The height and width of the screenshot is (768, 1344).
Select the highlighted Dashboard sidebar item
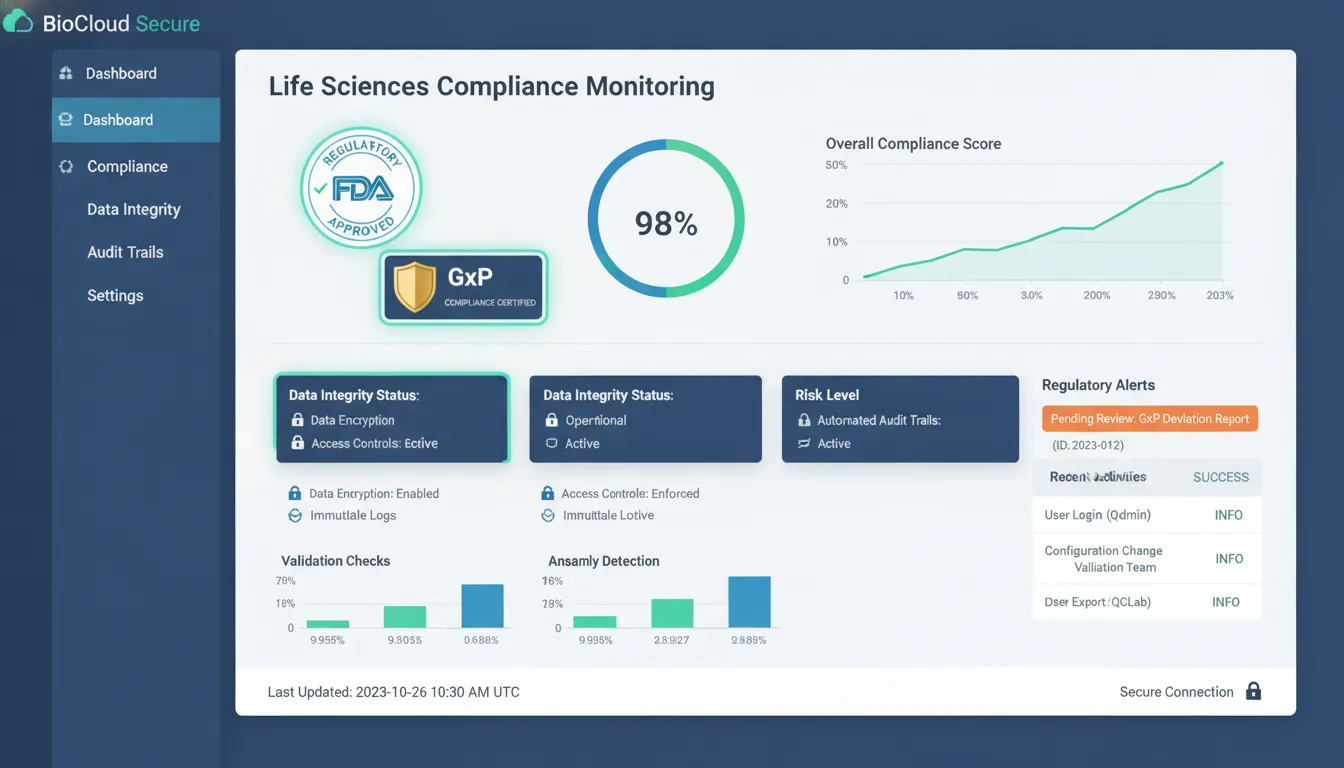pos(136,120)
